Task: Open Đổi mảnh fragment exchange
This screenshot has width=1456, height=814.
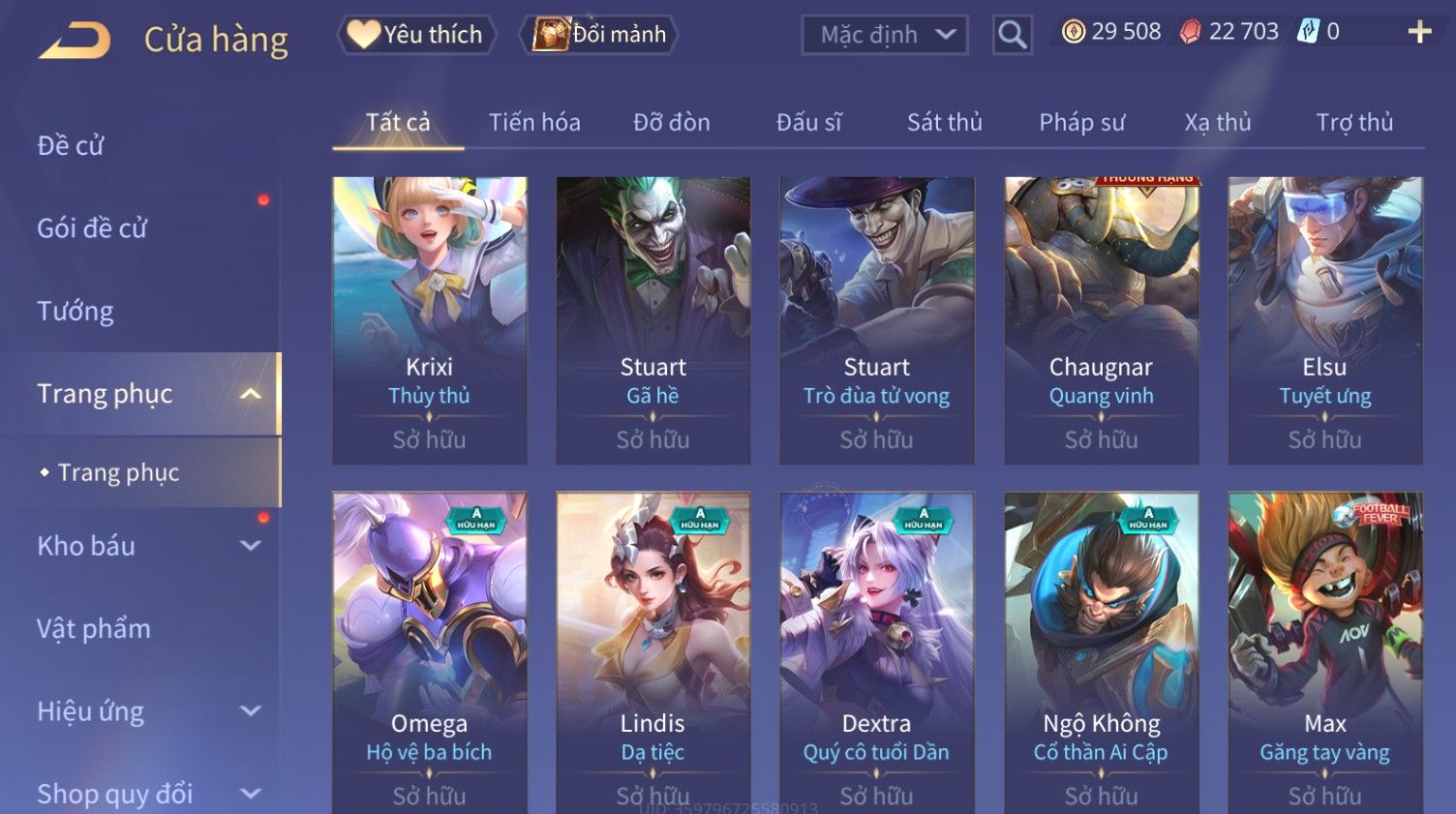Action: point(599,35)
